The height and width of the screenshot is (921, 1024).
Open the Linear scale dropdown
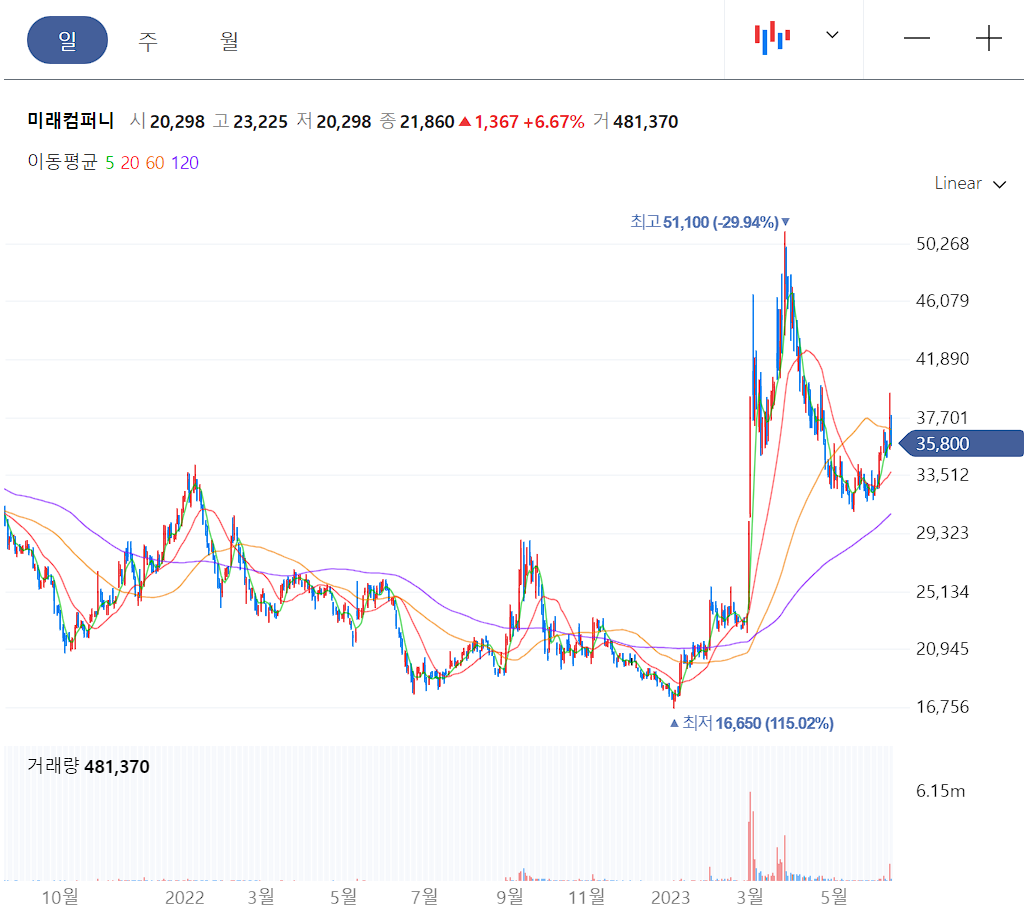coord(969,183)
